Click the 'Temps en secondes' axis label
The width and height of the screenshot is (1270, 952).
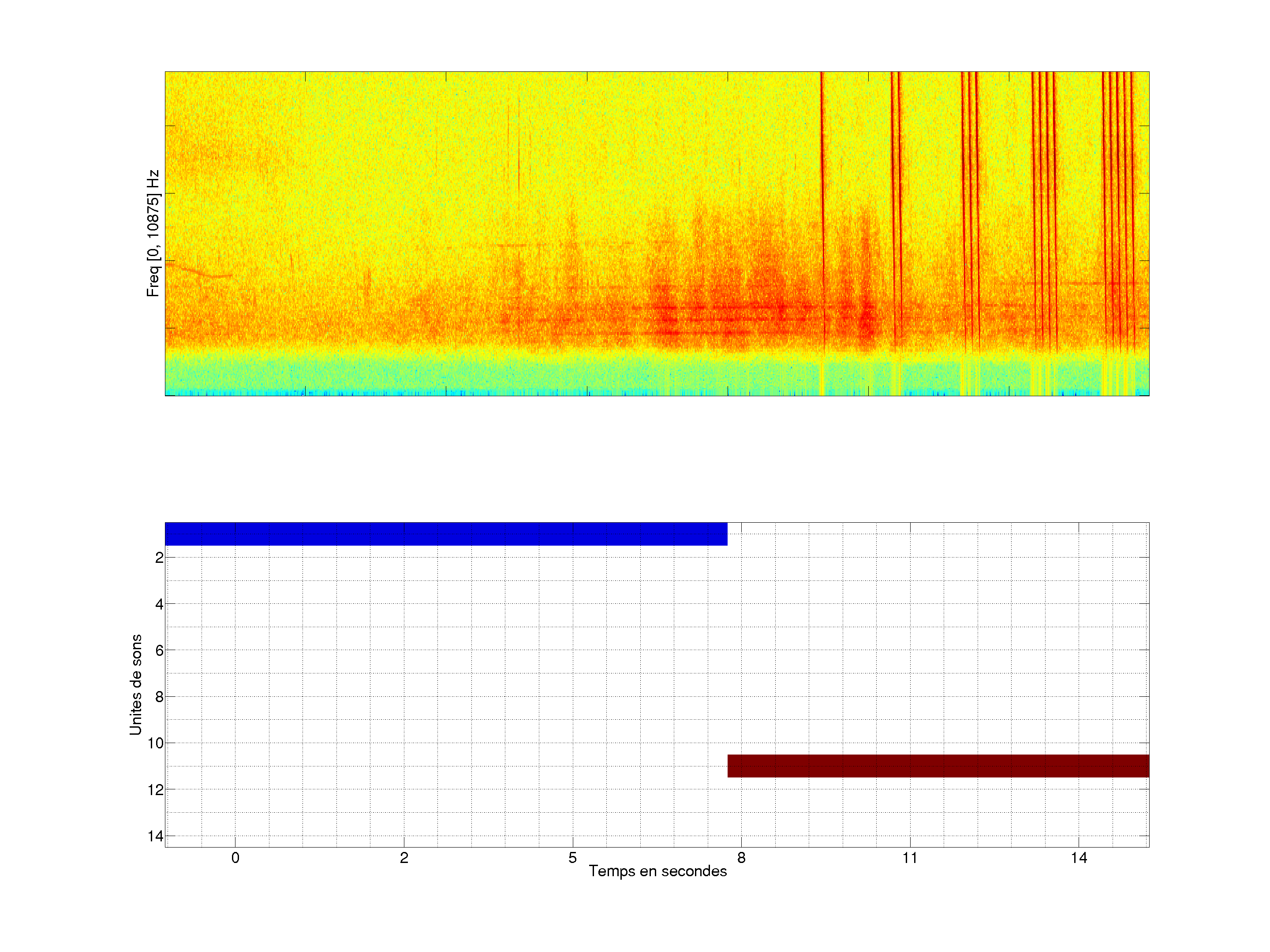pos(657,871)
